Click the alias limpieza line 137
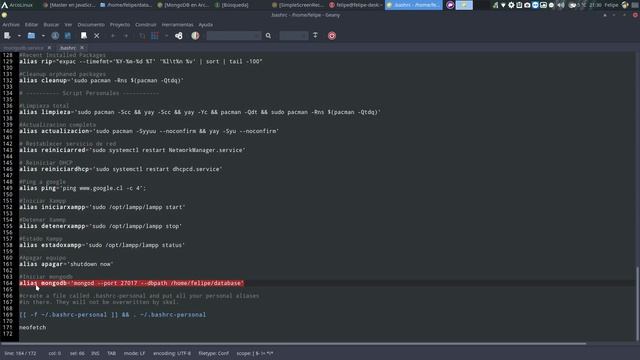 click(x=200, y=112)
